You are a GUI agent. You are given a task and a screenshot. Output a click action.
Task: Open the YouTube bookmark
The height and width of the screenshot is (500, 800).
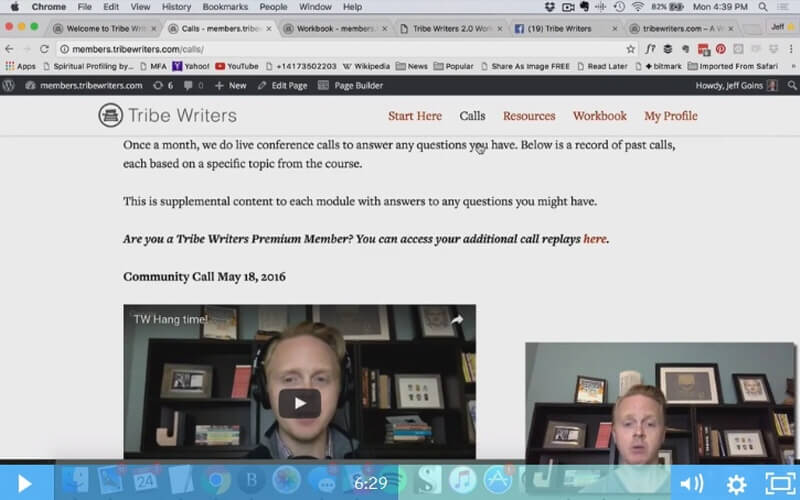pyautogui.click(x=237, y=66)
